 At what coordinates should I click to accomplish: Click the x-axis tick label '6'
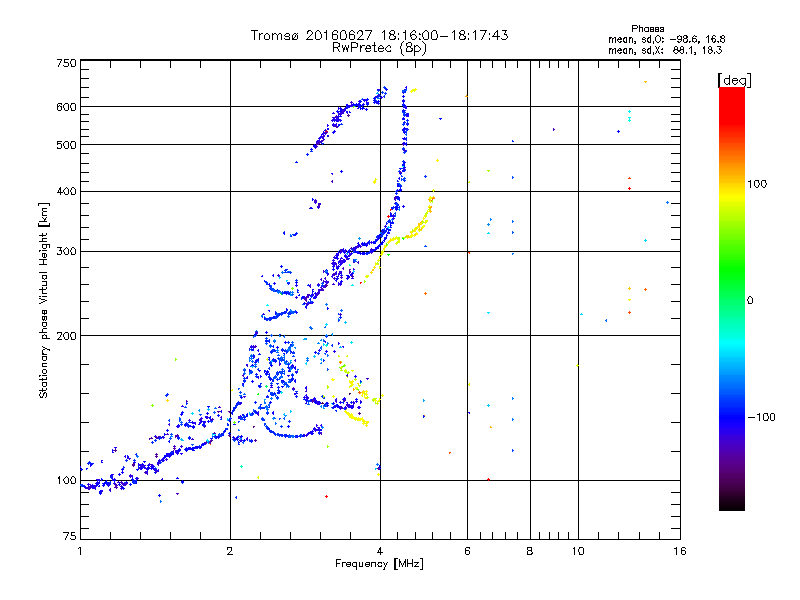pyautogui.click(x=467, y=551)
